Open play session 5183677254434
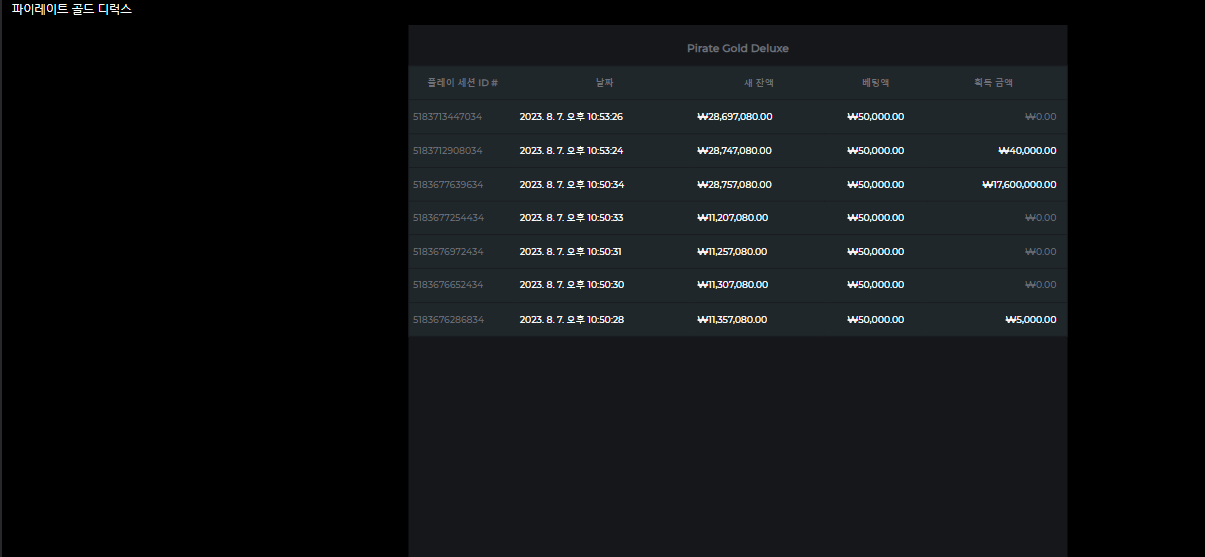This screenshot has width=1205, height=557. (x=447, y=218)
